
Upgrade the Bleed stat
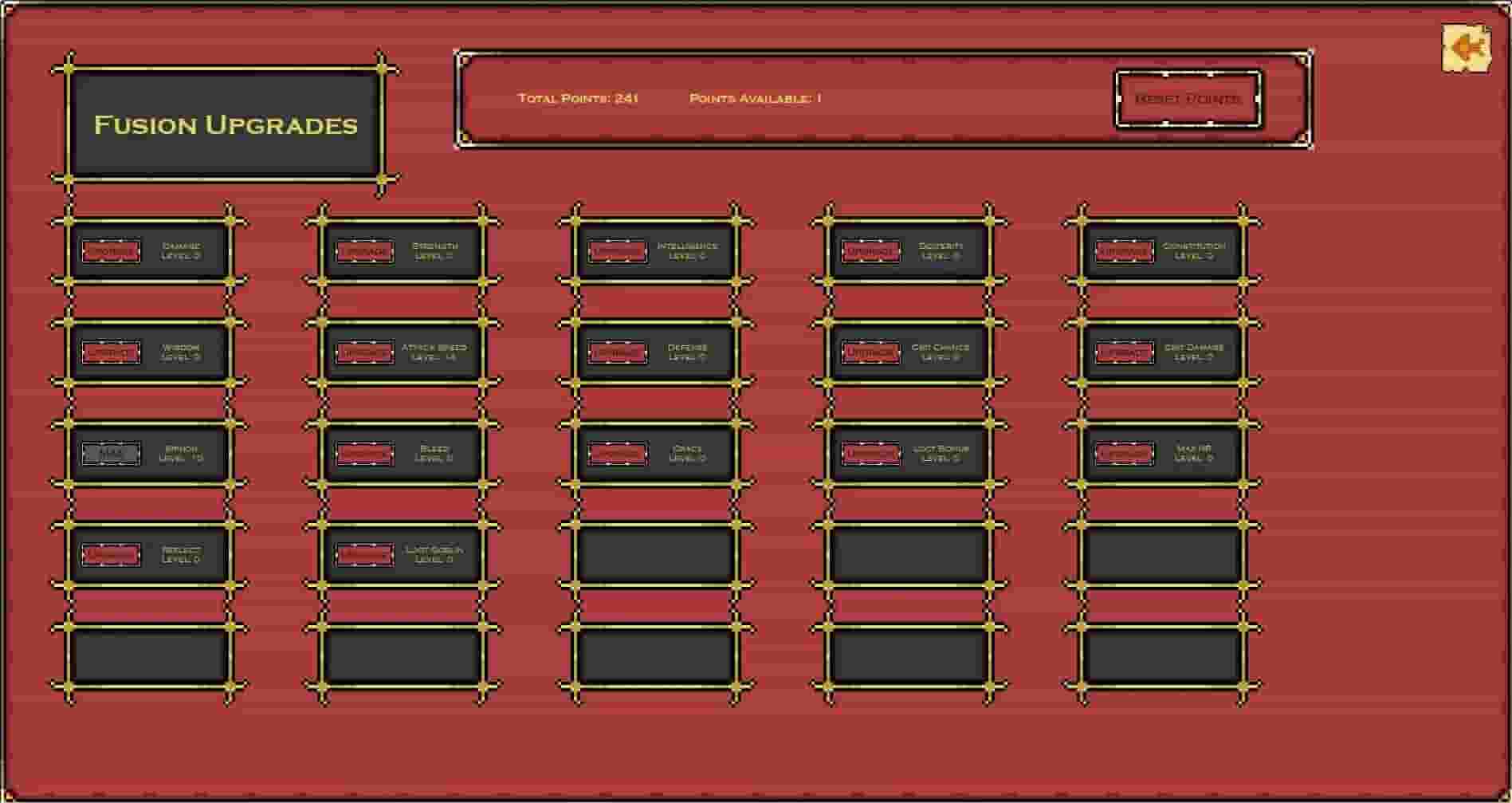pyautogui.click(x=365, y=454)
